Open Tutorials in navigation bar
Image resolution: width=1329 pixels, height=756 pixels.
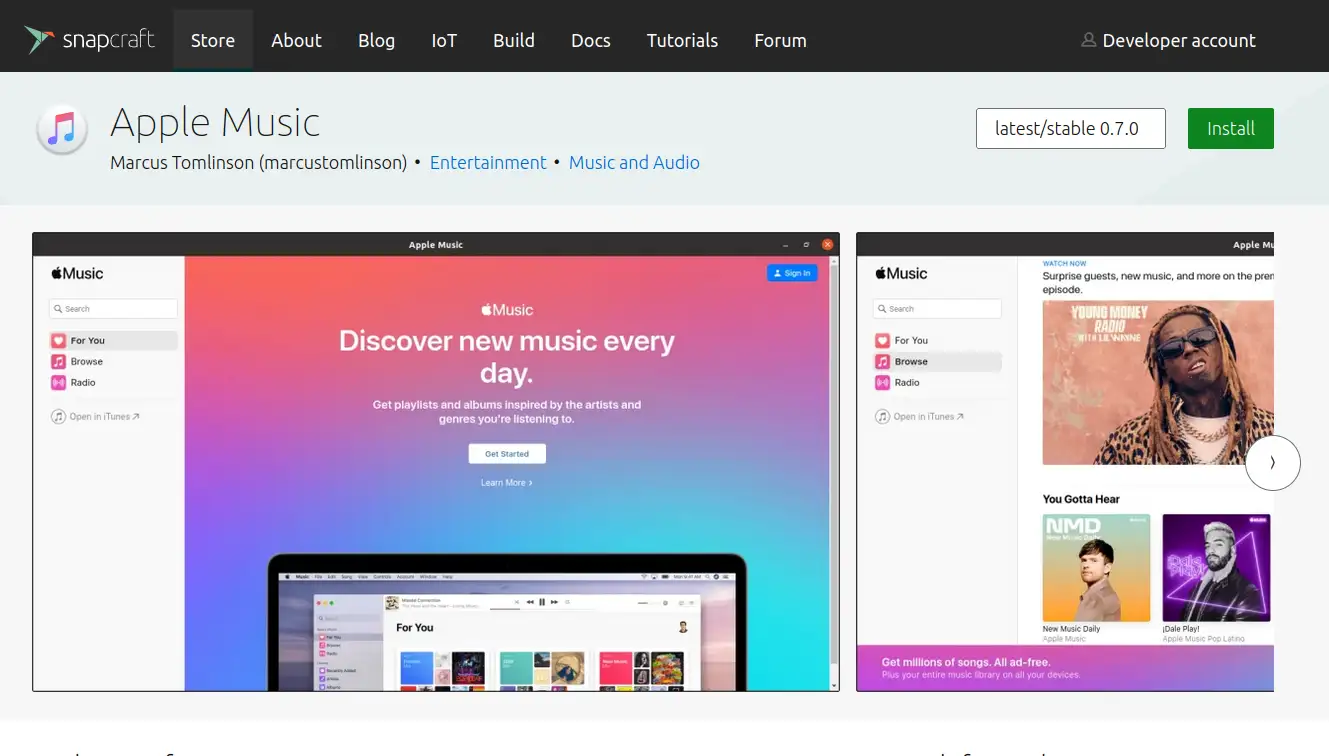[683, 40]
